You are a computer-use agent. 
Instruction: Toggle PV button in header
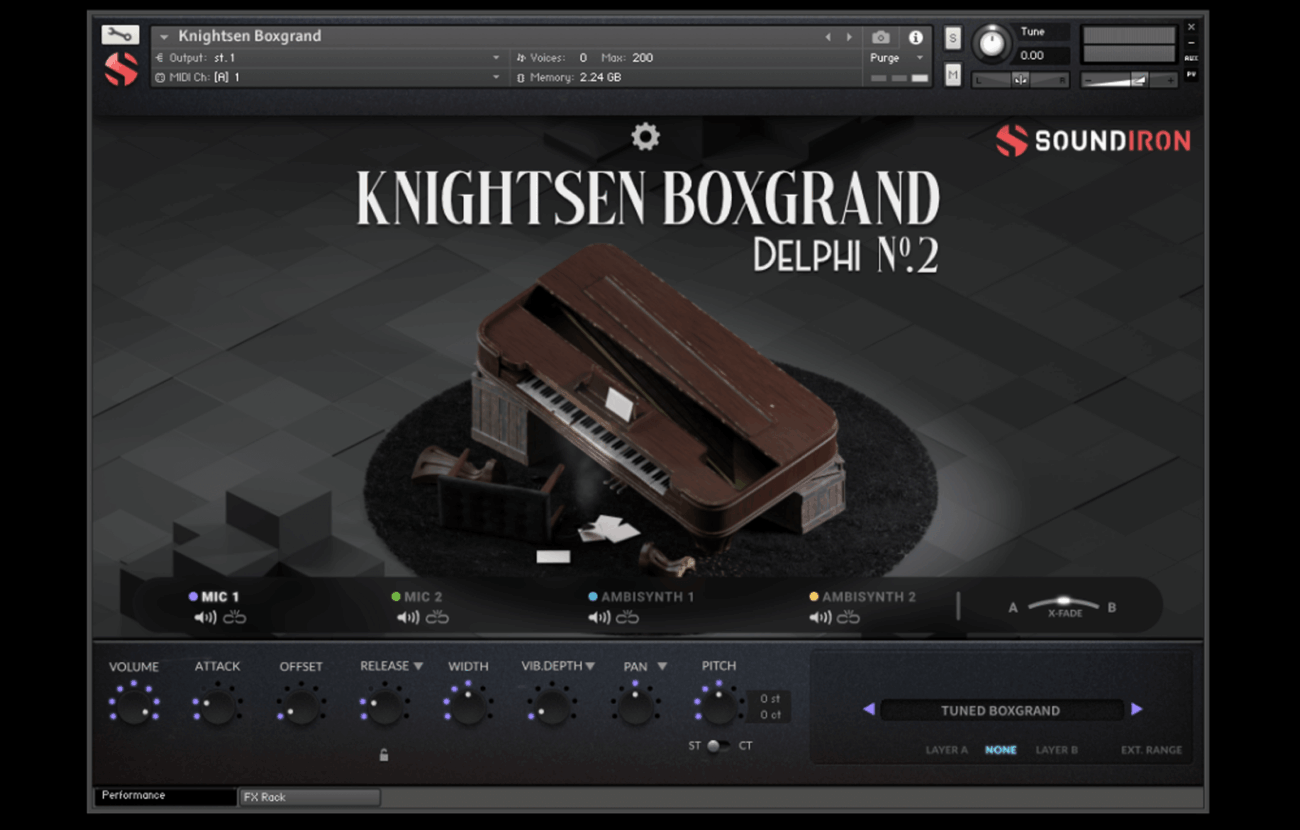point(1191,74)
